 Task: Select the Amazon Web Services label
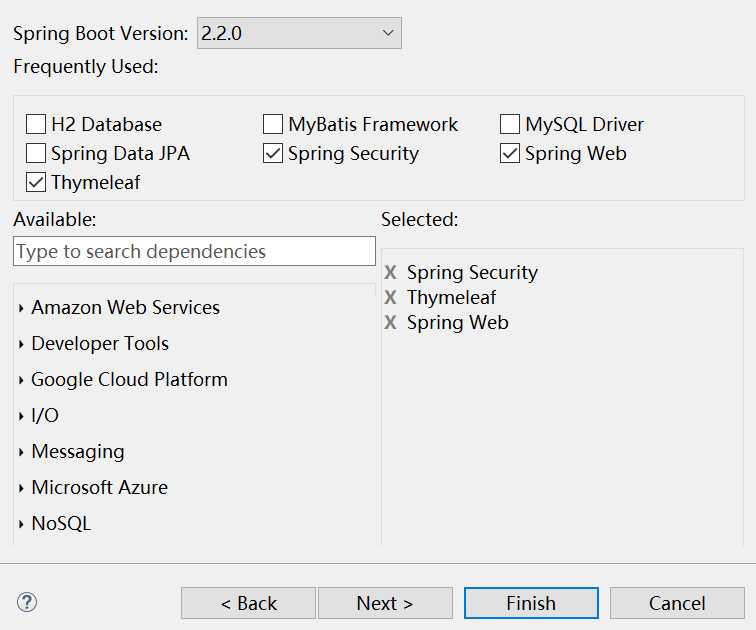click(x=125, y=308)
